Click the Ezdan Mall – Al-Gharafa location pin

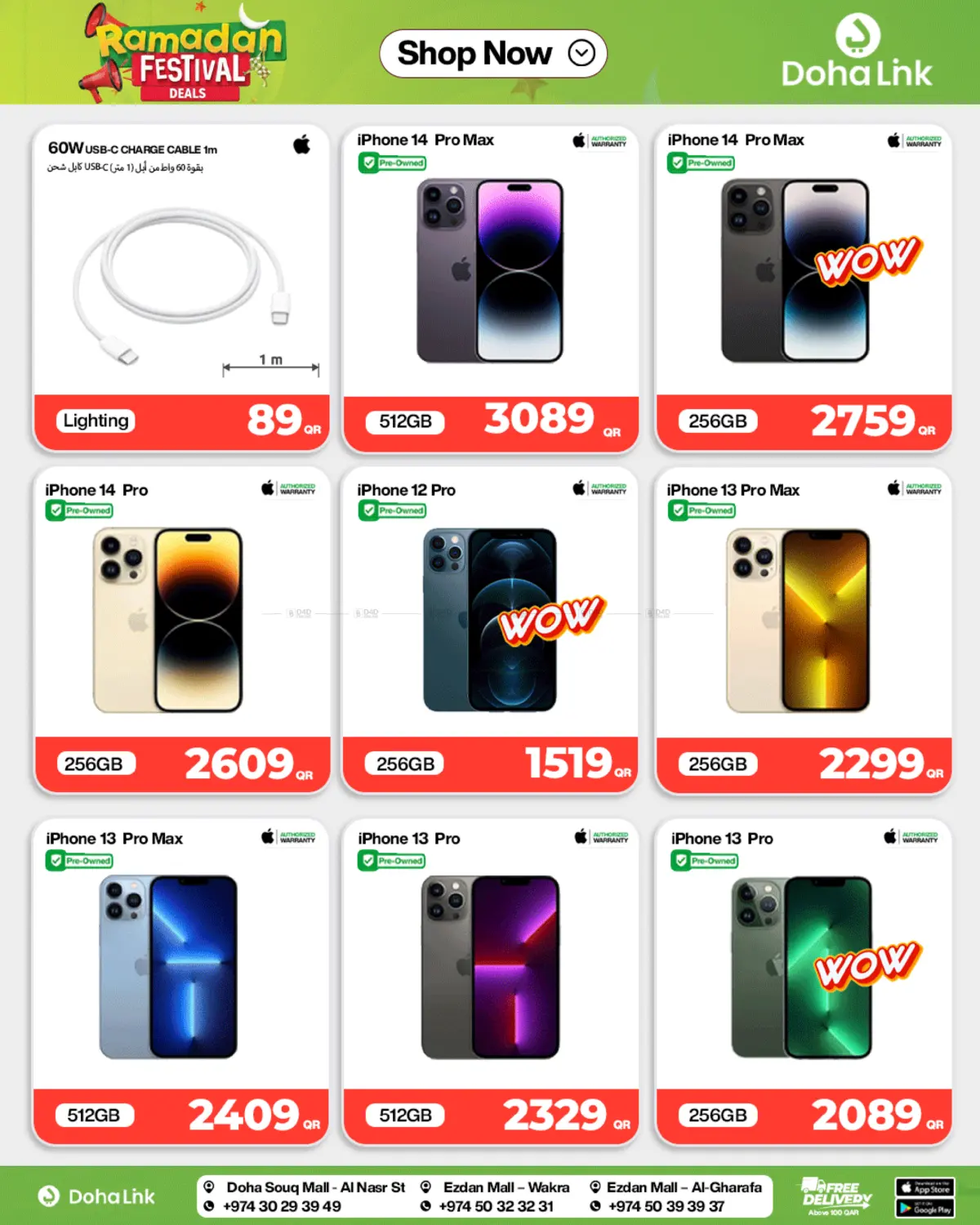(595, 1187)
